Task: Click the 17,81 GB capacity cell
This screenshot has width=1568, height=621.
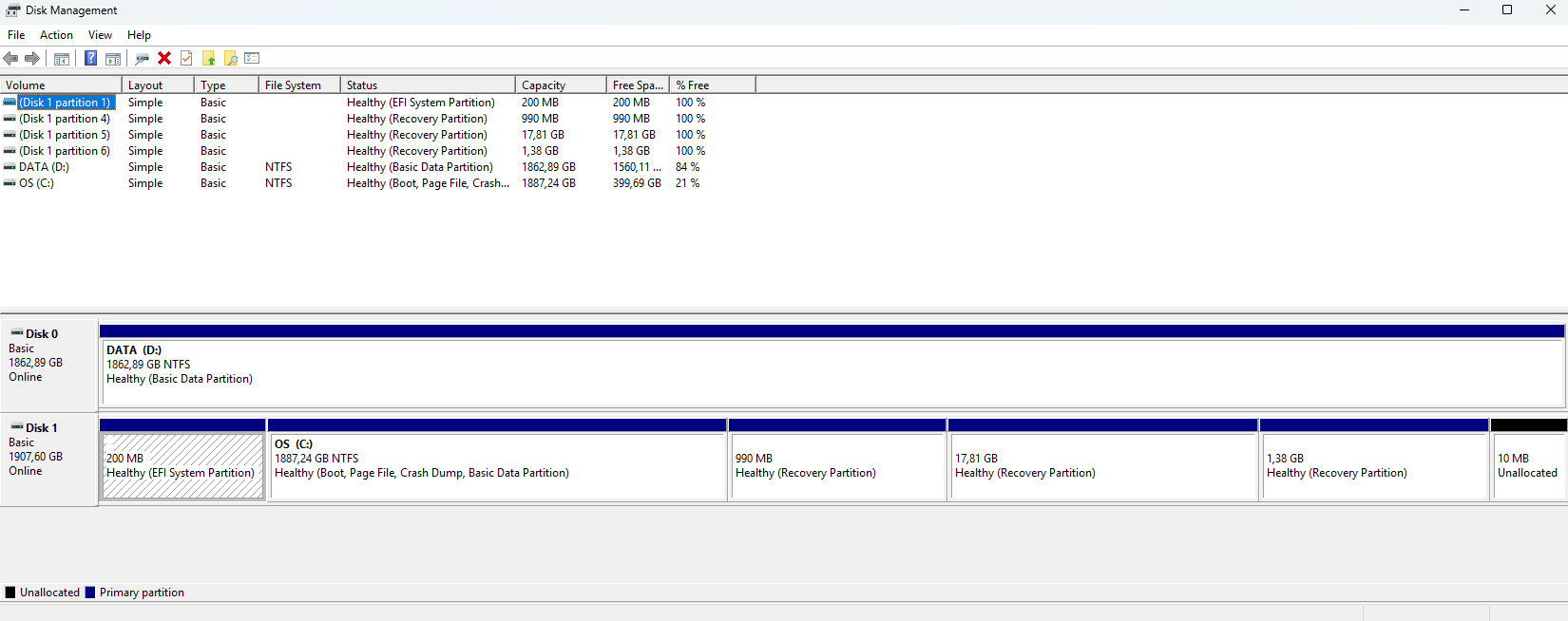Action: click(x=543, y=135)
